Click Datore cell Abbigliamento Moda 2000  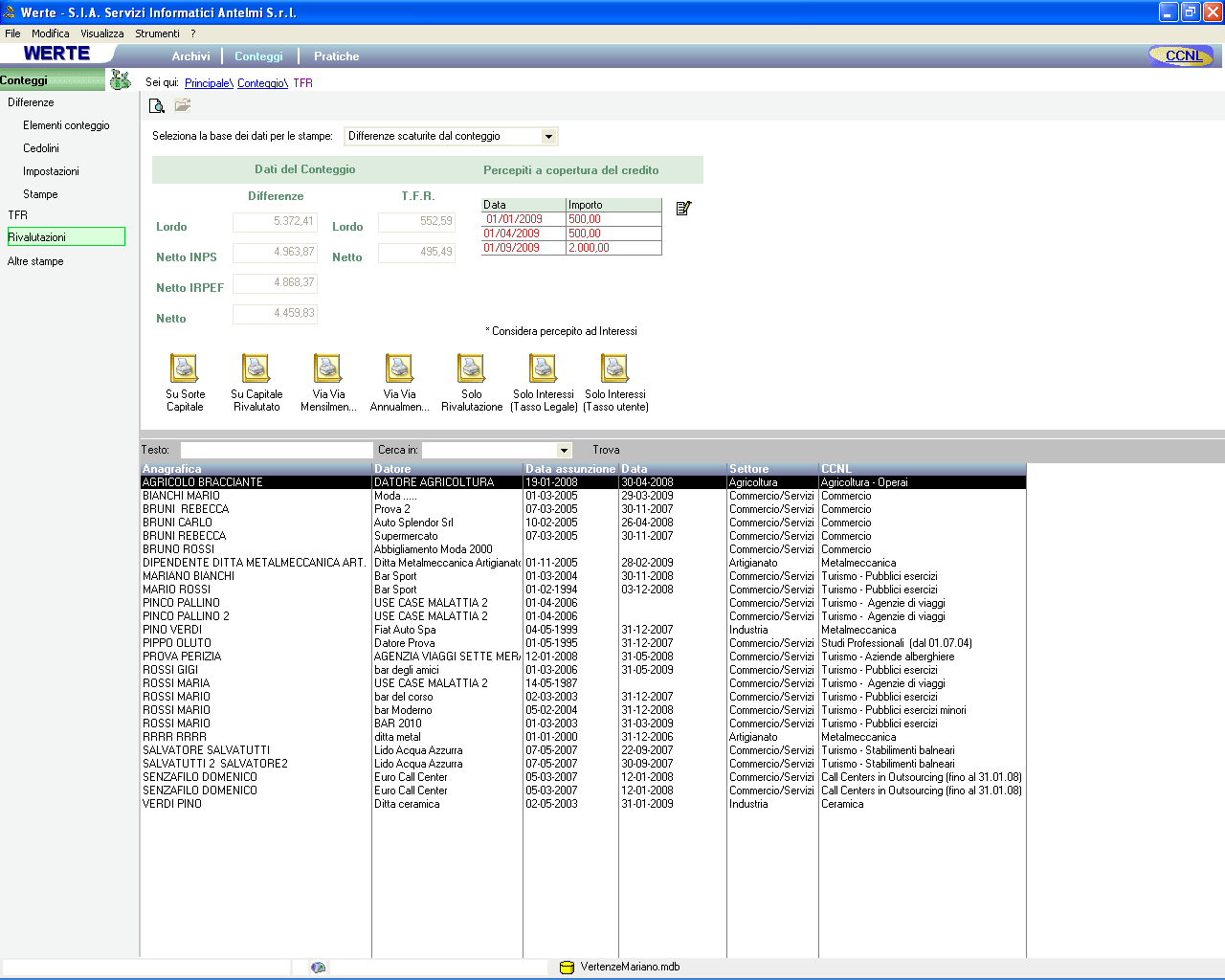point(447,549)
